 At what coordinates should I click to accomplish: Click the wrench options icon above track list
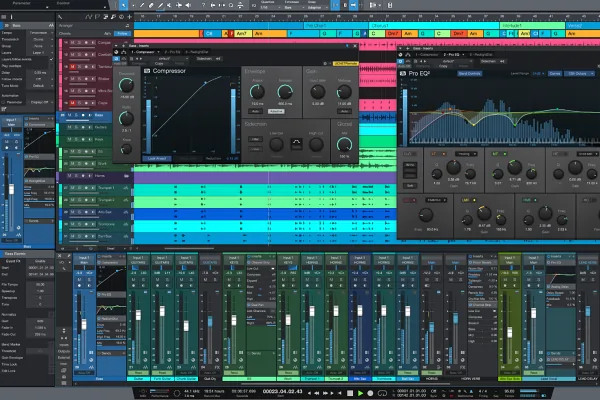coord(60,17)
